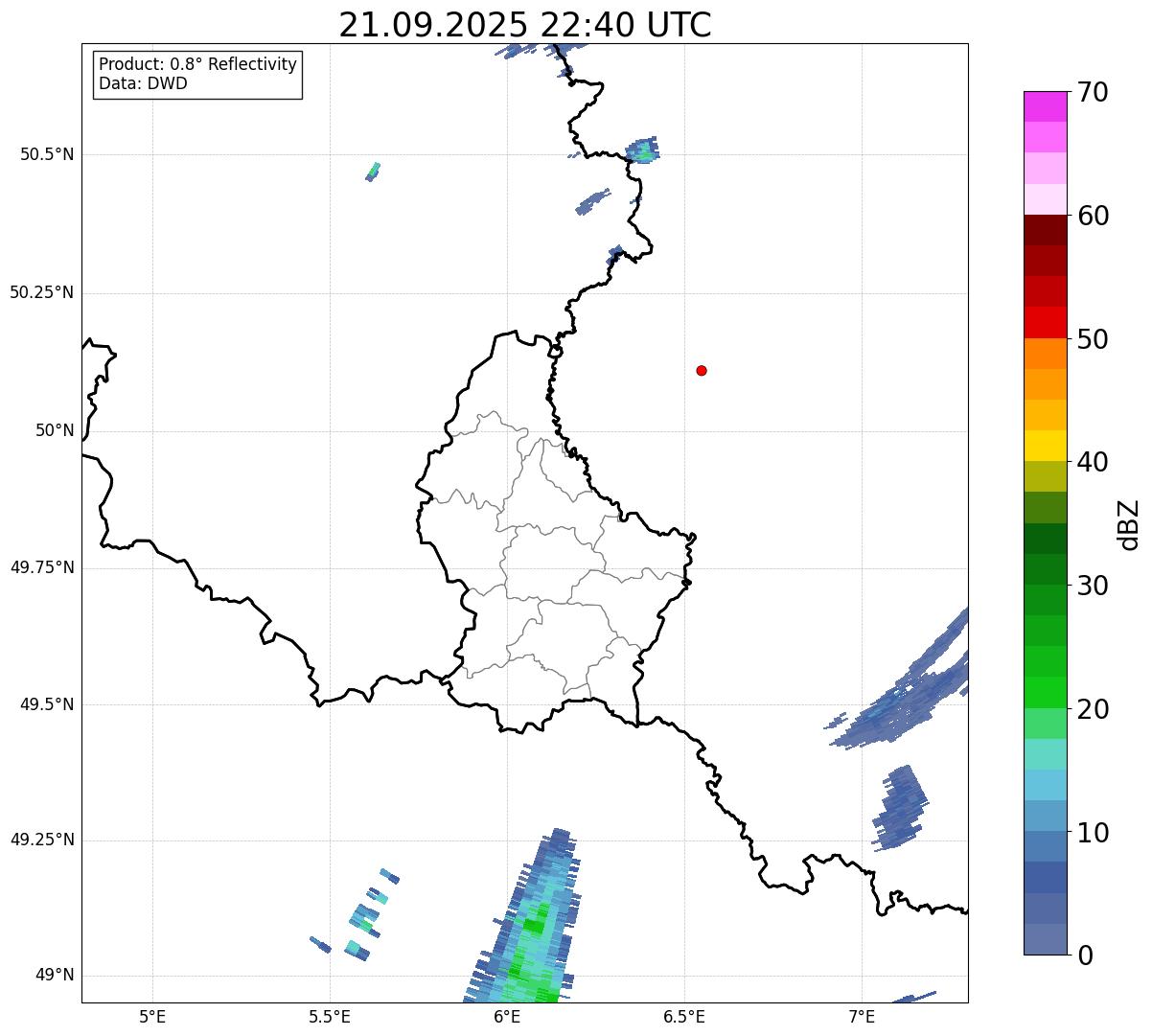Click the red station marker dot

[x=702, y=370]
